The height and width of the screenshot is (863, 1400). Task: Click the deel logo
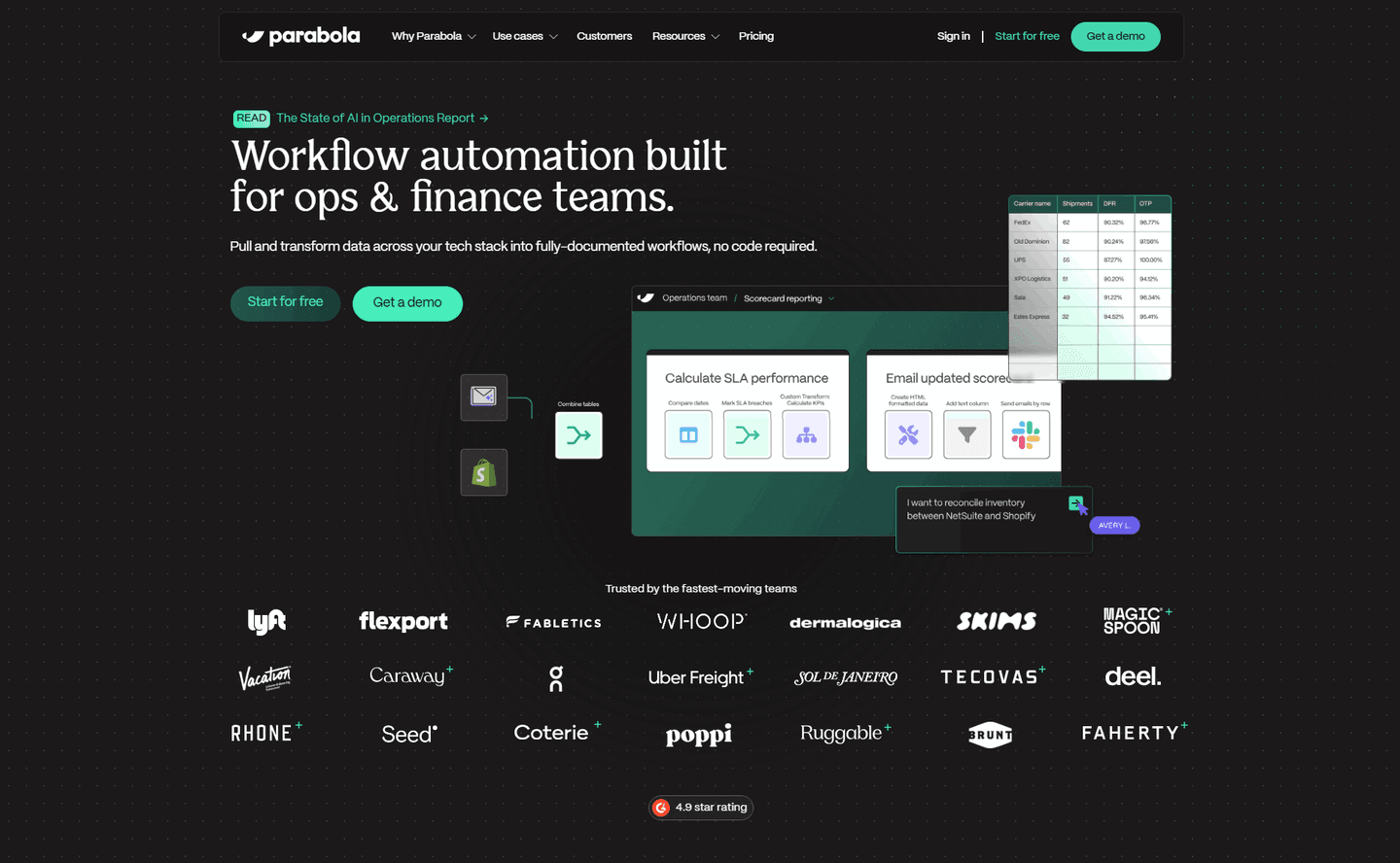pyautogui.click(x=1134, y=676)
